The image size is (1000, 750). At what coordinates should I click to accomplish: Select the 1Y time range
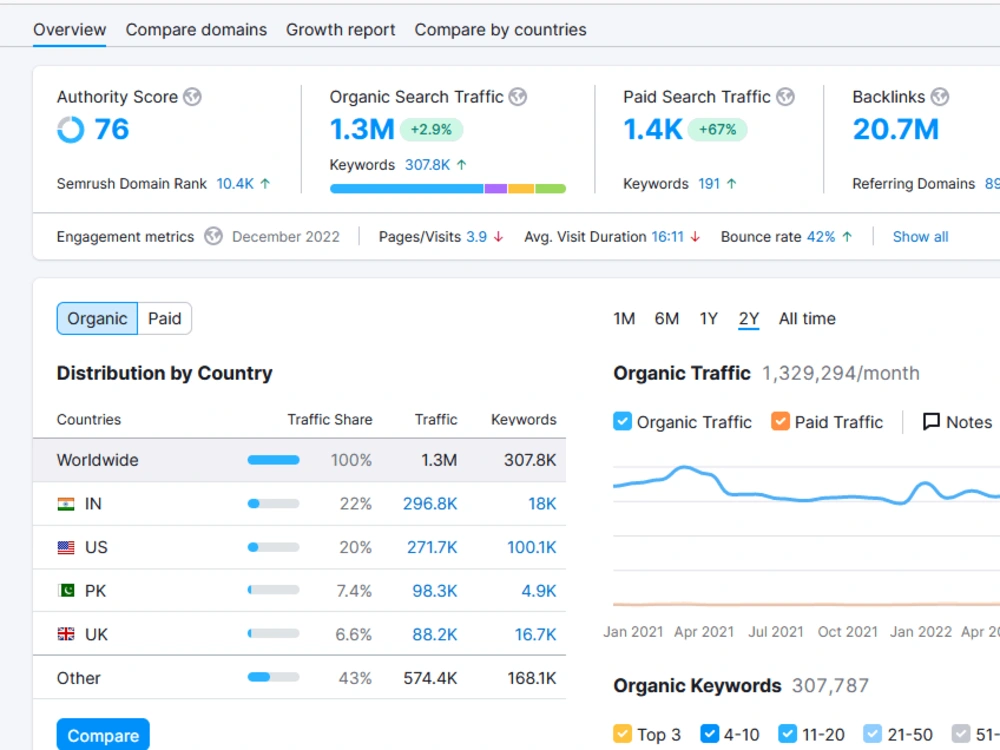coord(709,318)
